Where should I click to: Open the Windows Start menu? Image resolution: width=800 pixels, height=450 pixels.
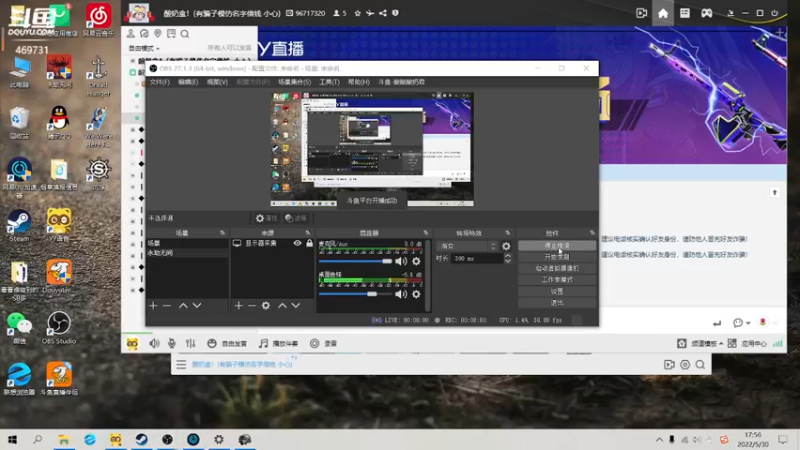coord(12,439)
